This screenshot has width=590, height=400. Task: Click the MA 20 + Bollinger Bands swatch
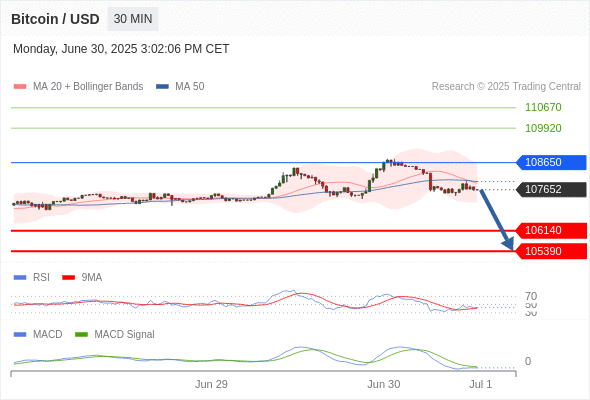pyautogui.click(x=20, y=87)
